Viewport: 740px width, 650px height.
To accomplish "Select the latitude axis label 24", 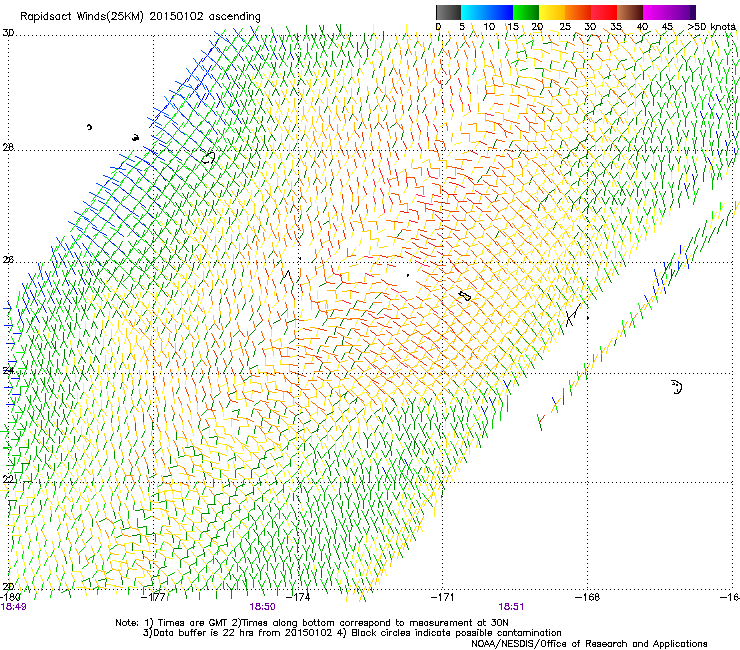I will click(x=8, y=370).
